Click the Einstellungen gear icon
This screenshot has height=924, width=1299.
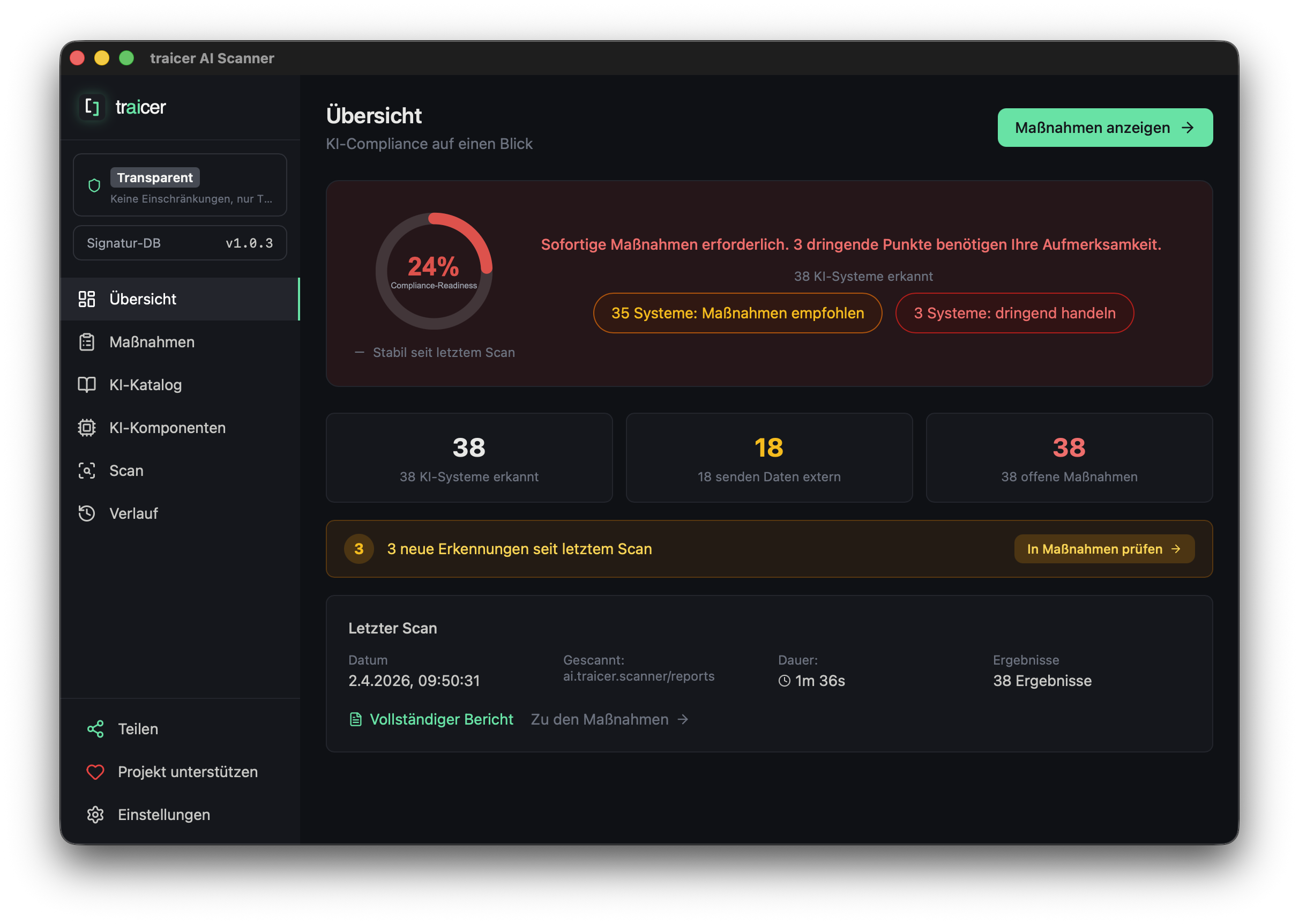(95, 815)
